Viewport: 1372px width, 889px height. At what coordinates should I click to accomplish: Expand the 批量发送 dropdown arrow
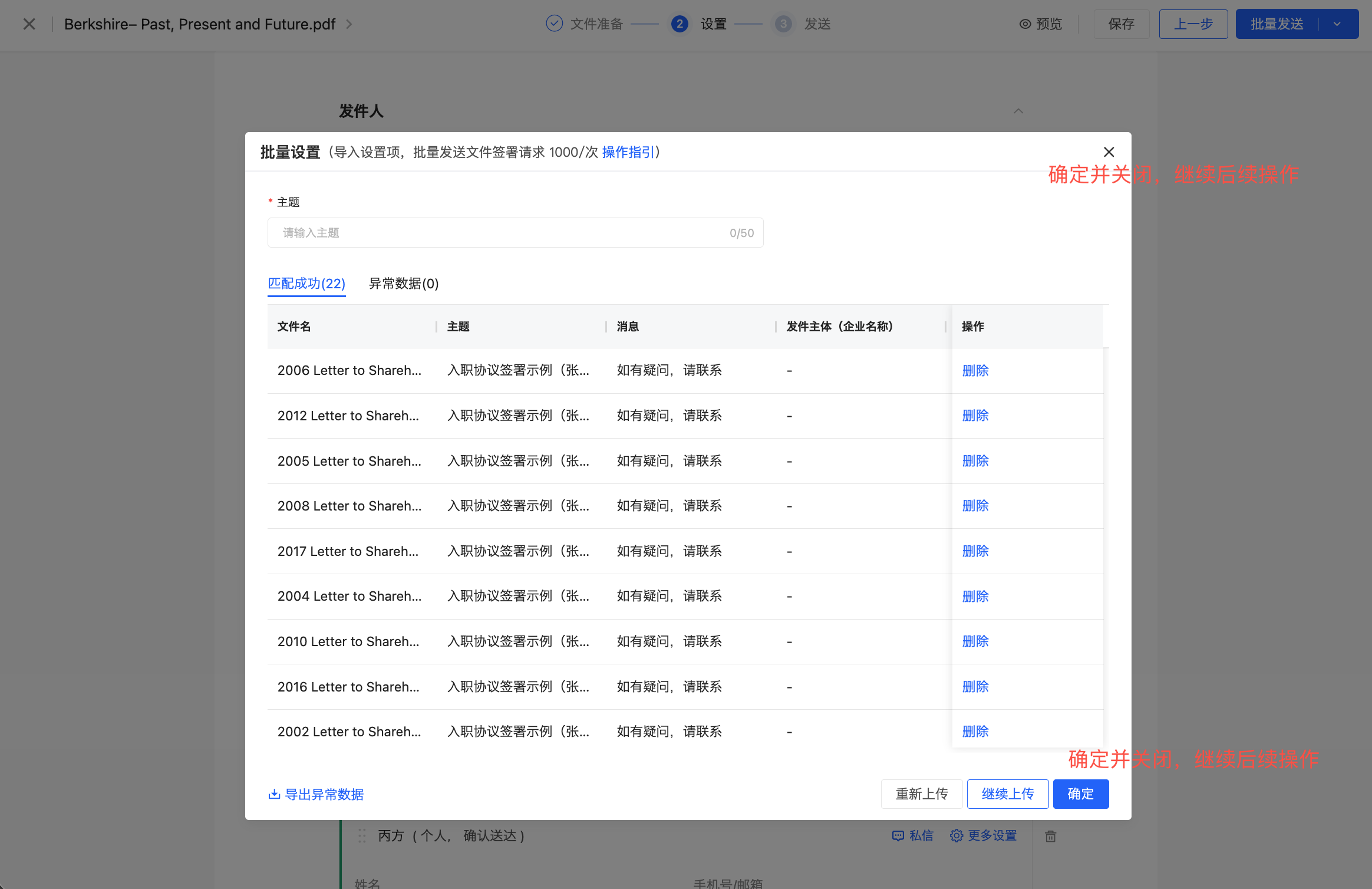click(1337, 24)
